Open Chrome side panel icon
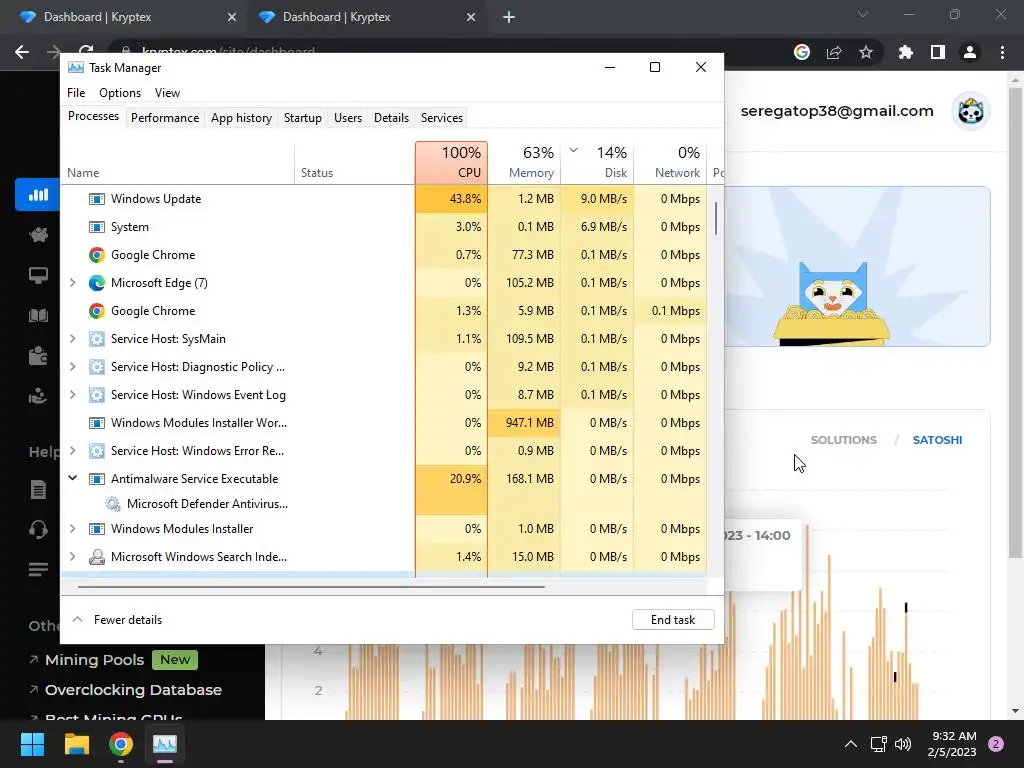The image size is (1024, 768). 938,52
